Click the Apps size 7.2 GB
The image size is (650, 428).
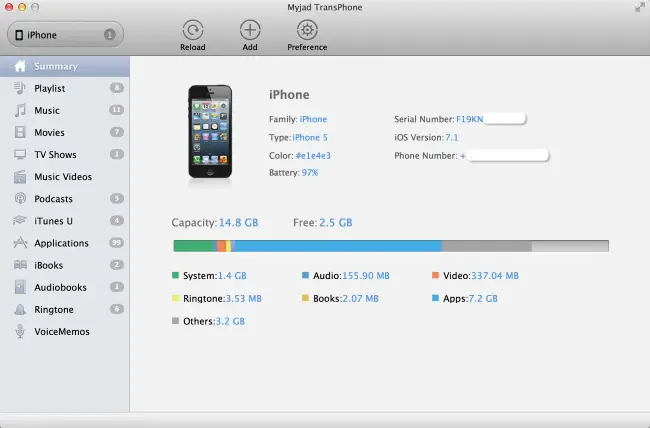(x=483, y=299)
